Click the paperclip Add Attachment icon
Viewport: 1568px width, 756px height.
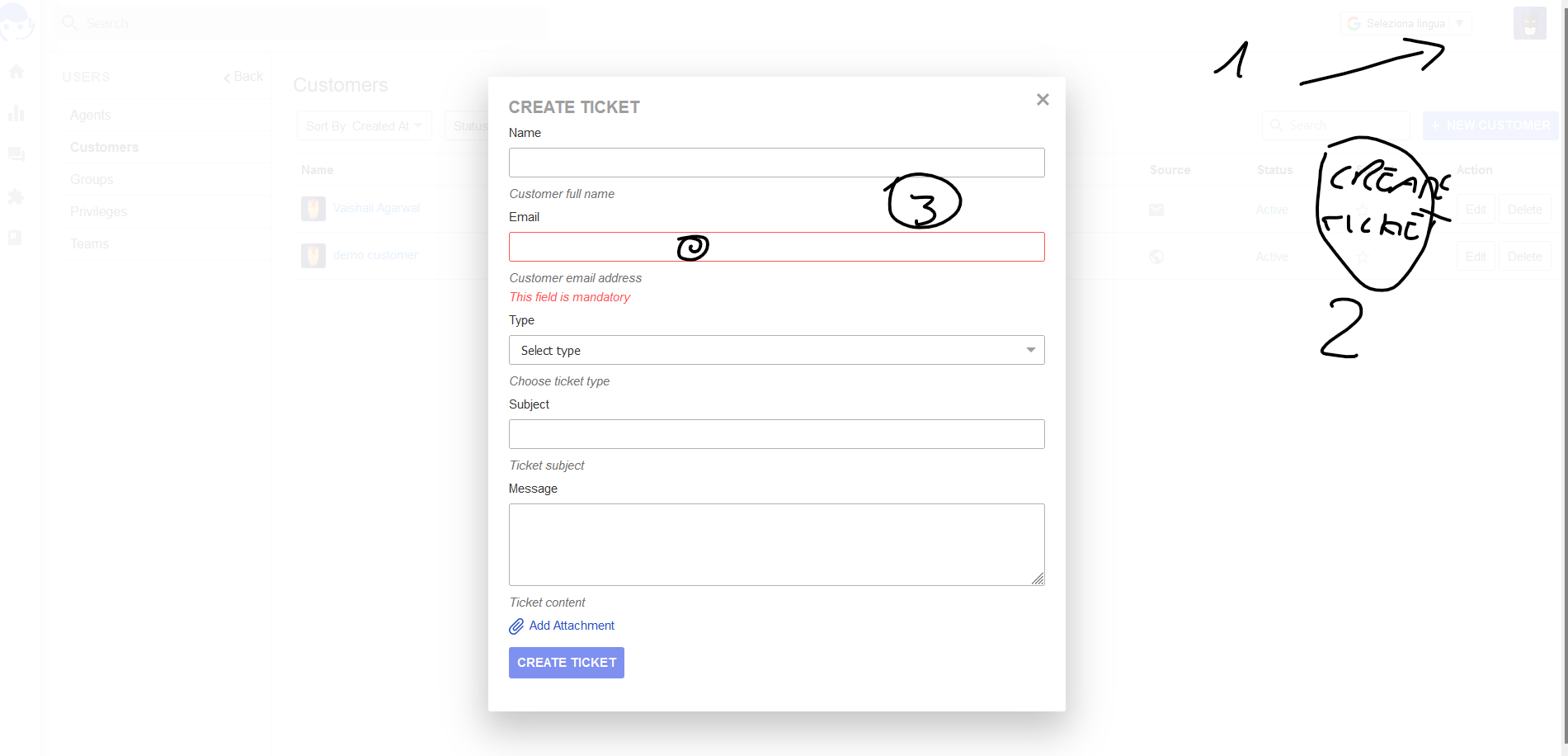pos(516,626)
